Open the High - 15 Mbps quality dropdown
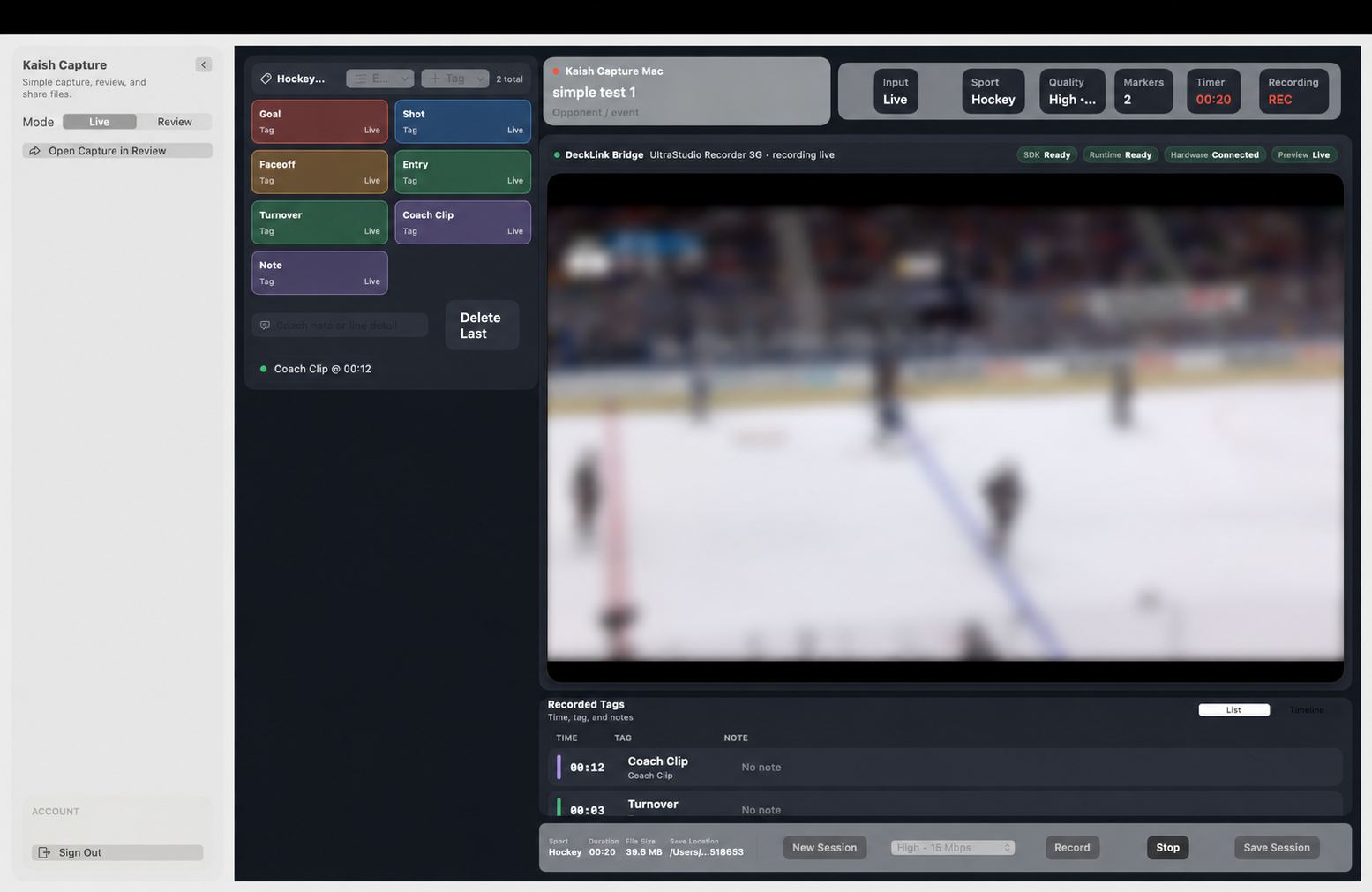This screenshot has height=892, width=1372. pos(953,848)
